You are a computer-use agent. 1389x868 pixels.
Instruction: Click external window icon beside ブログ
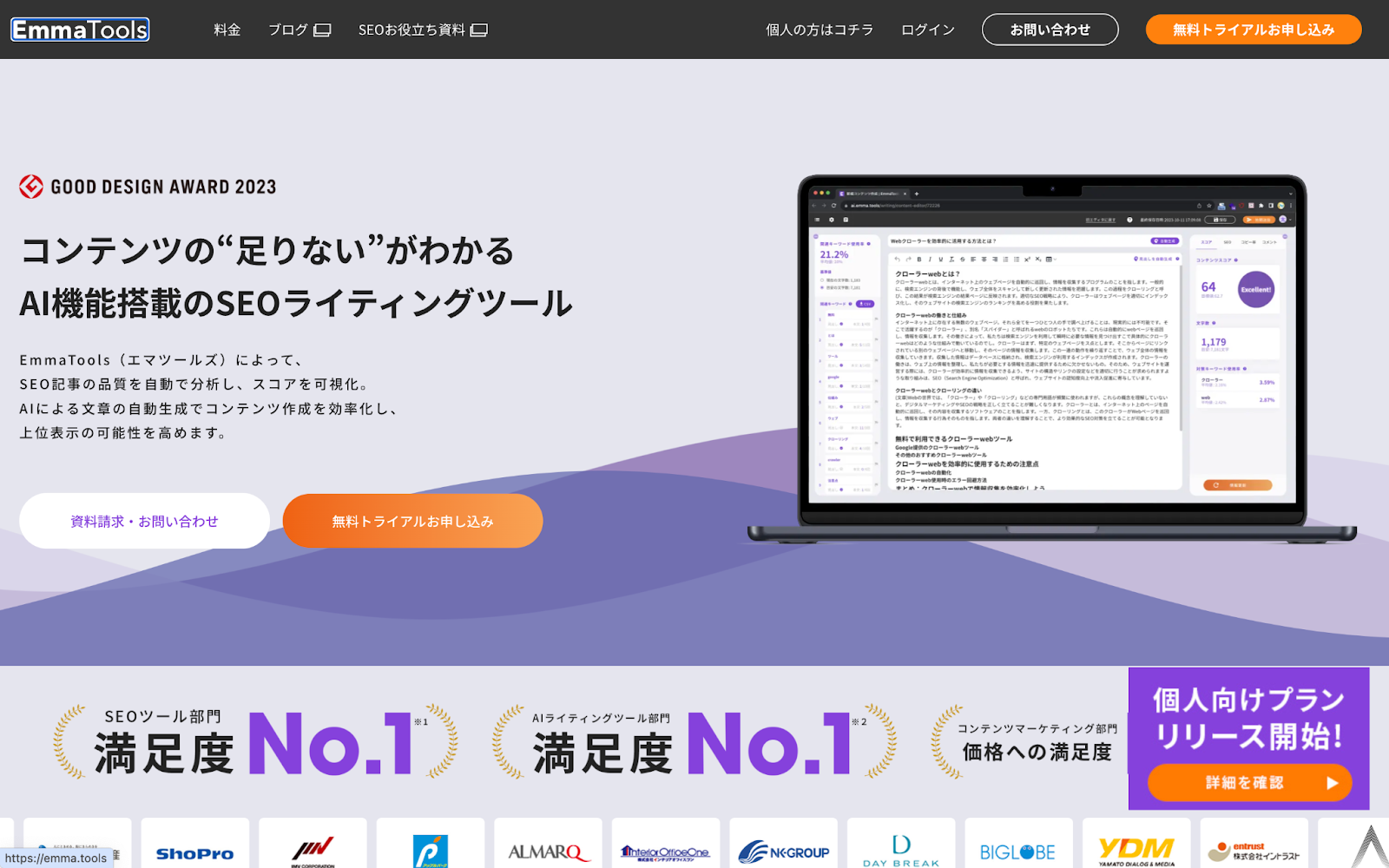322,30
